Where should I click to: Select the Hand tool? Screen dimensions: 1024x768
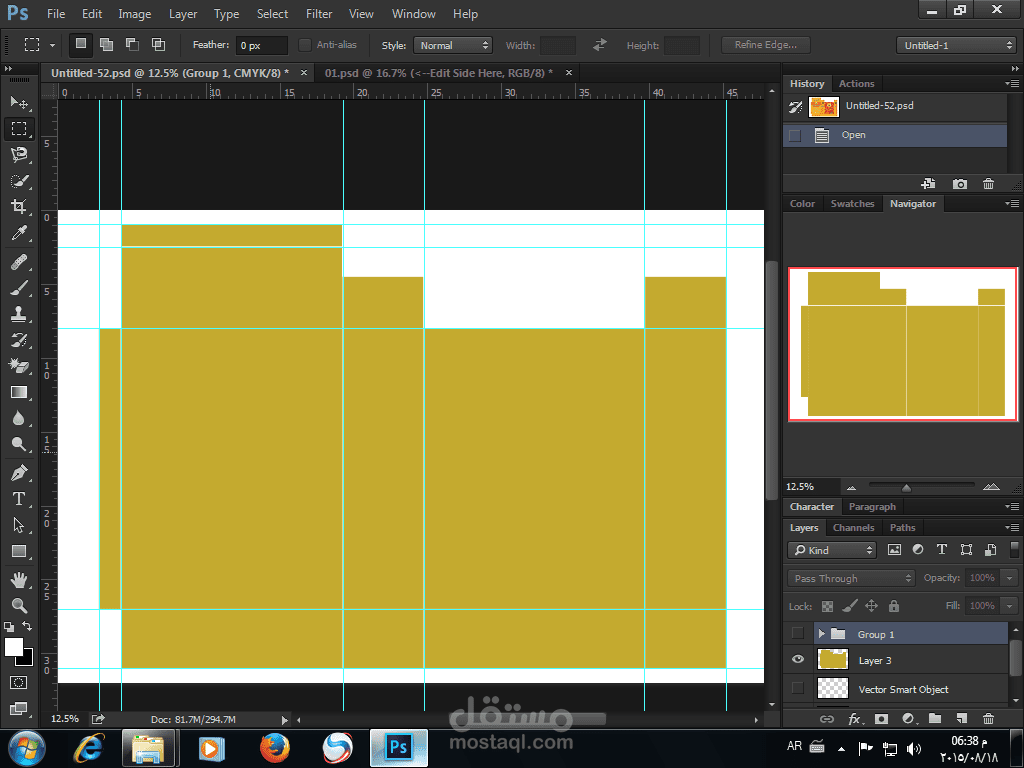point(19,580)
